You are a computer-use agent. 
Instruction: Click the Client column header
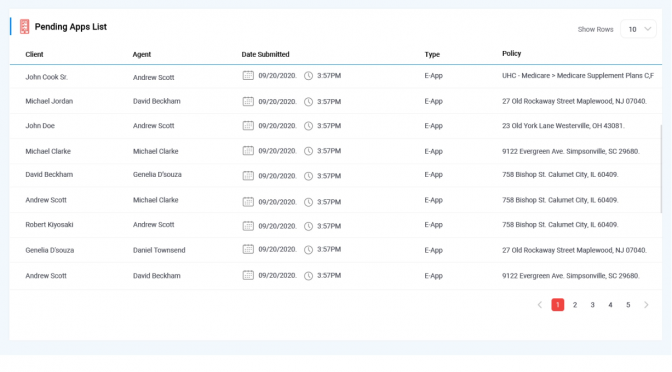pyautogui.click(x=34, y=54)
